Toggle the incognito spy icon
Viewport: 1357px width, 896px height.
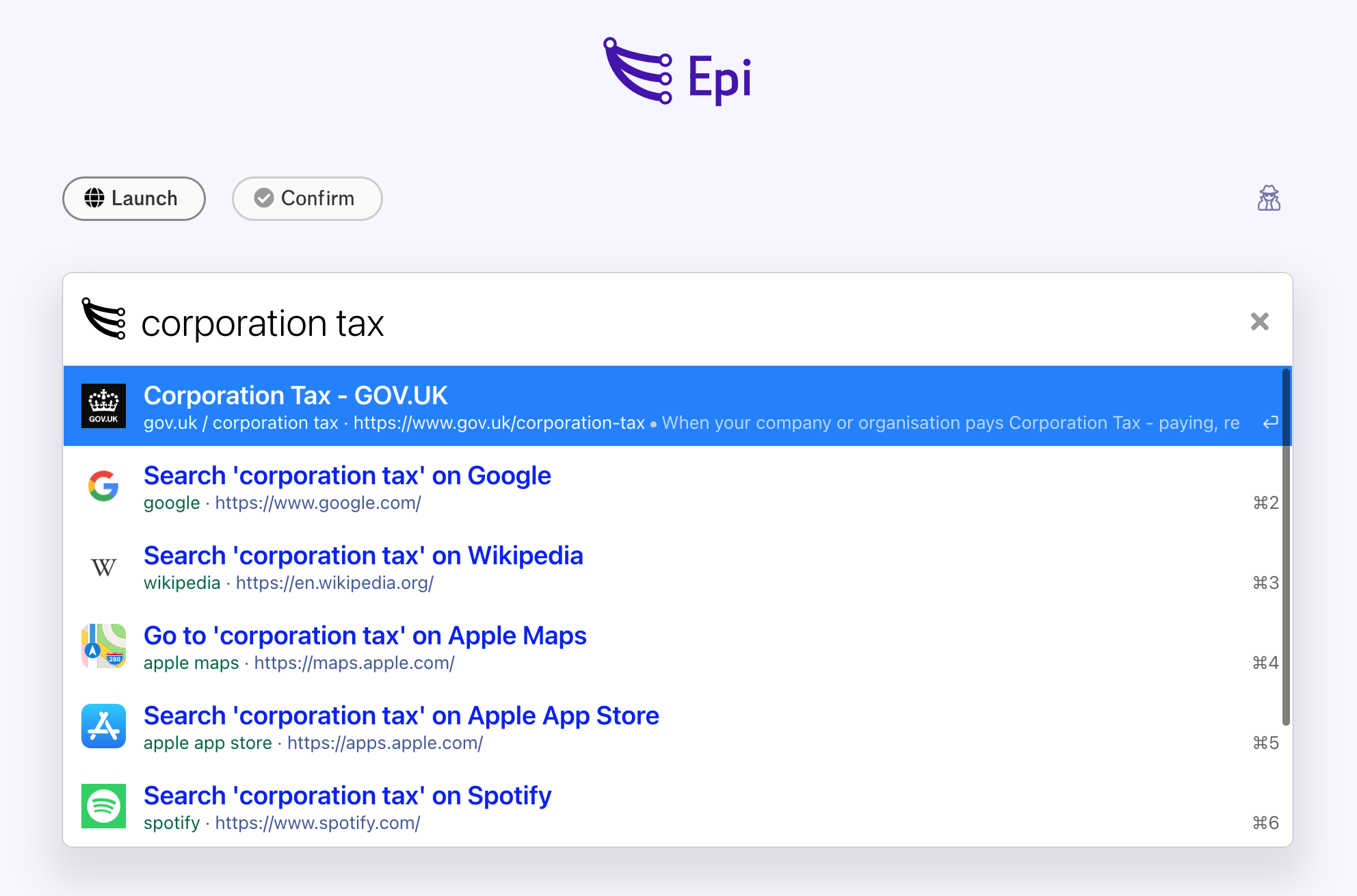[x=1269, y=198]
